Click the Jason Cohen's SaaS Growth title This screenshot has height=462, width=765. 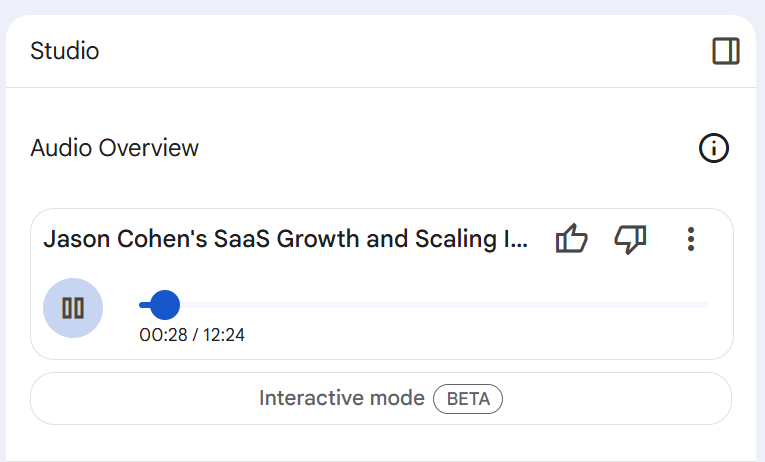[285, 239]
